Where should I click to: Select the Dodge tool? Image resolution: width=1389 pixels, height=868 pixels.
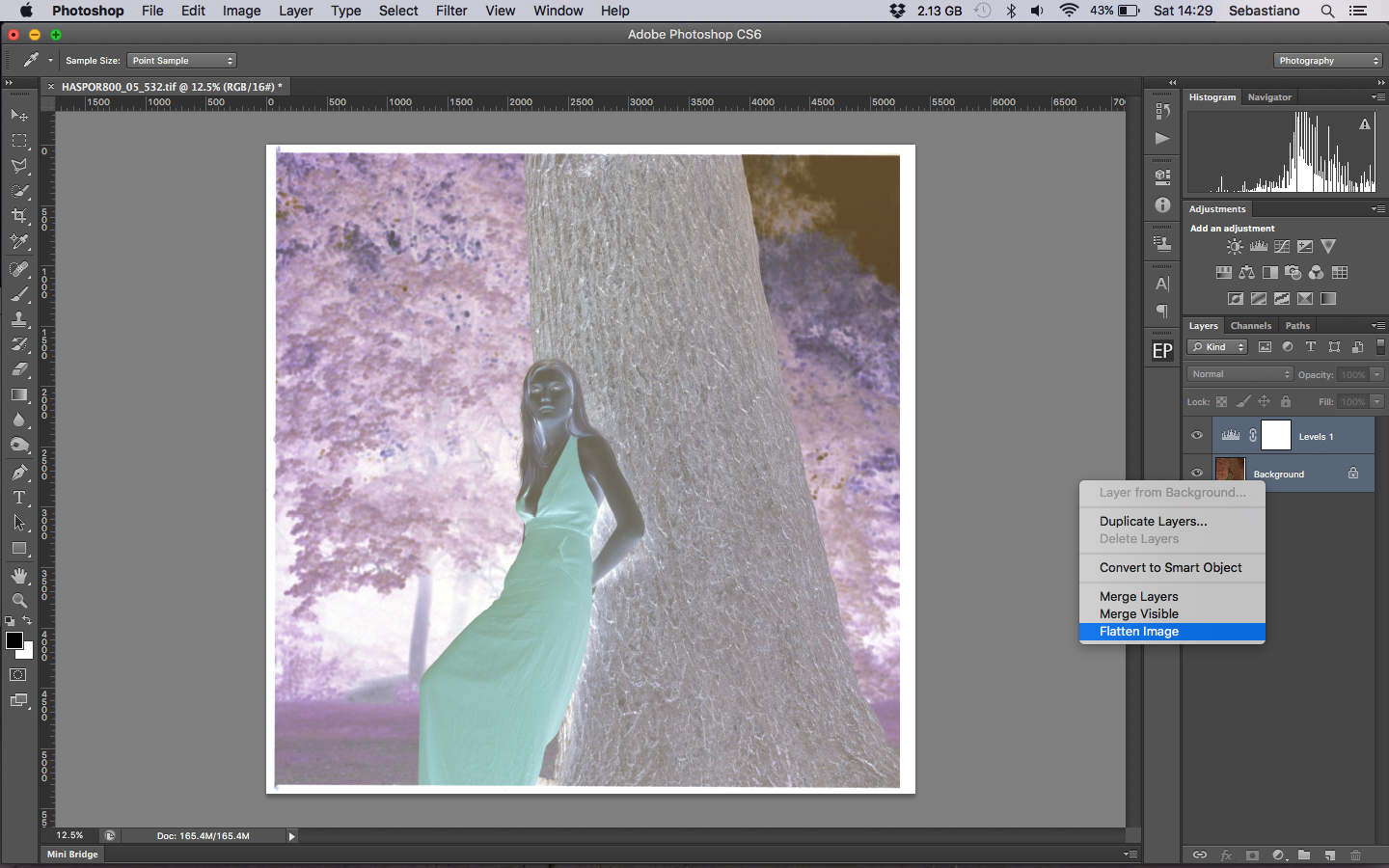pos(19,445)
